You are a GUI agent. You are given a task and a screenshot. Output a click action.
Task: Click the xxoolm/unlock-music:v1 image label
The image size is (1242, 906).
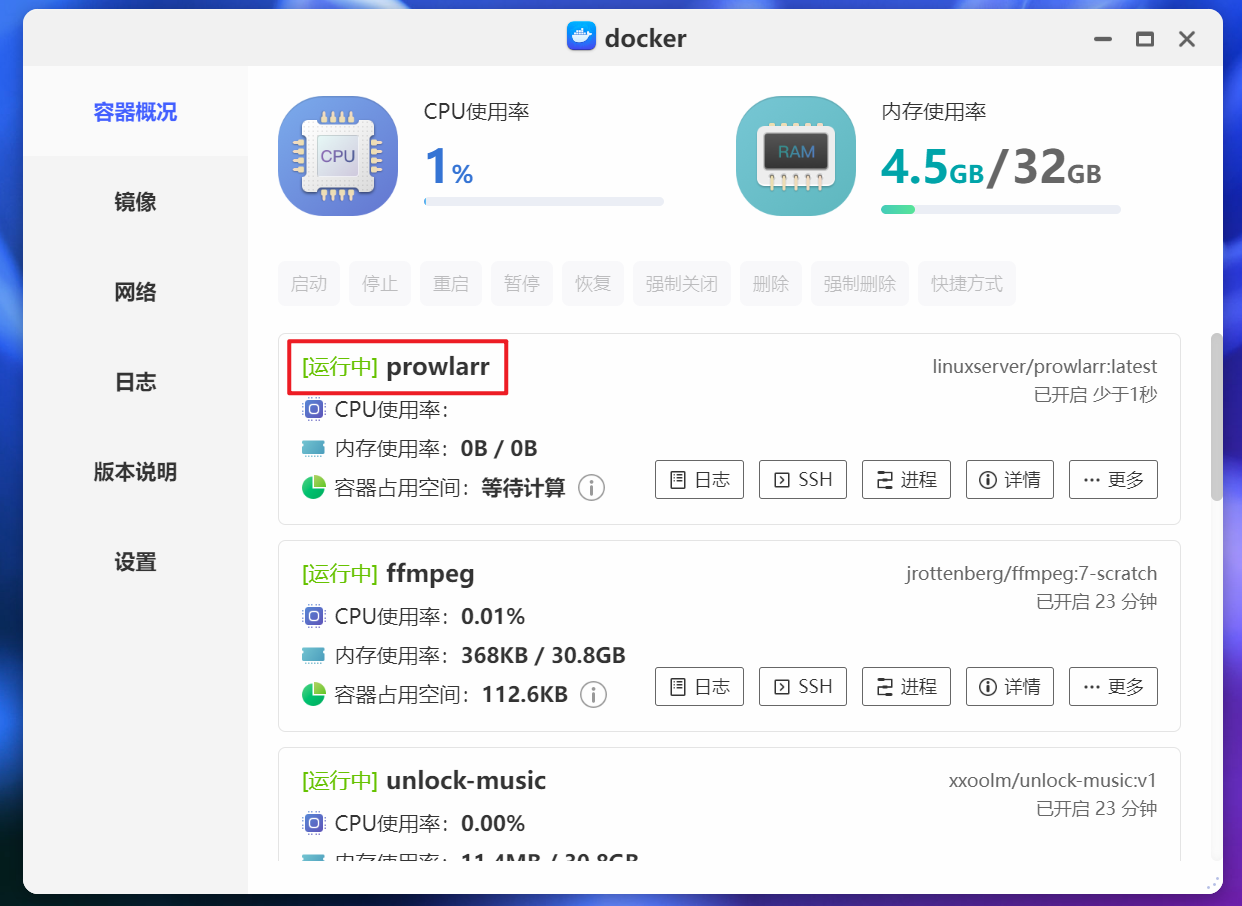click(x=1053, y=781)
